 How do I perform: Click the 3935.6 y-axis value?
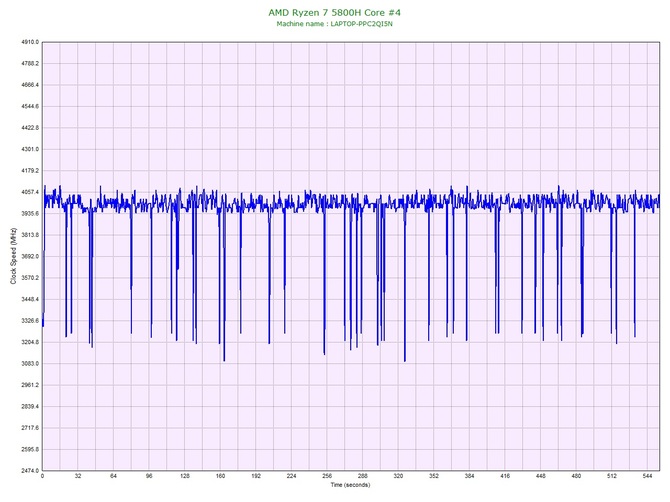[30, 214]
